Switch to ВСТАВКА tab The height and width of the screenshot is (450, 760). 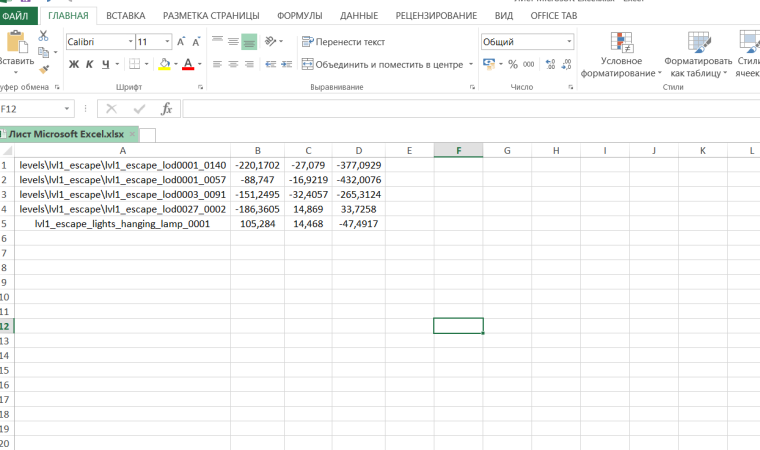click(x=126, y=16)
